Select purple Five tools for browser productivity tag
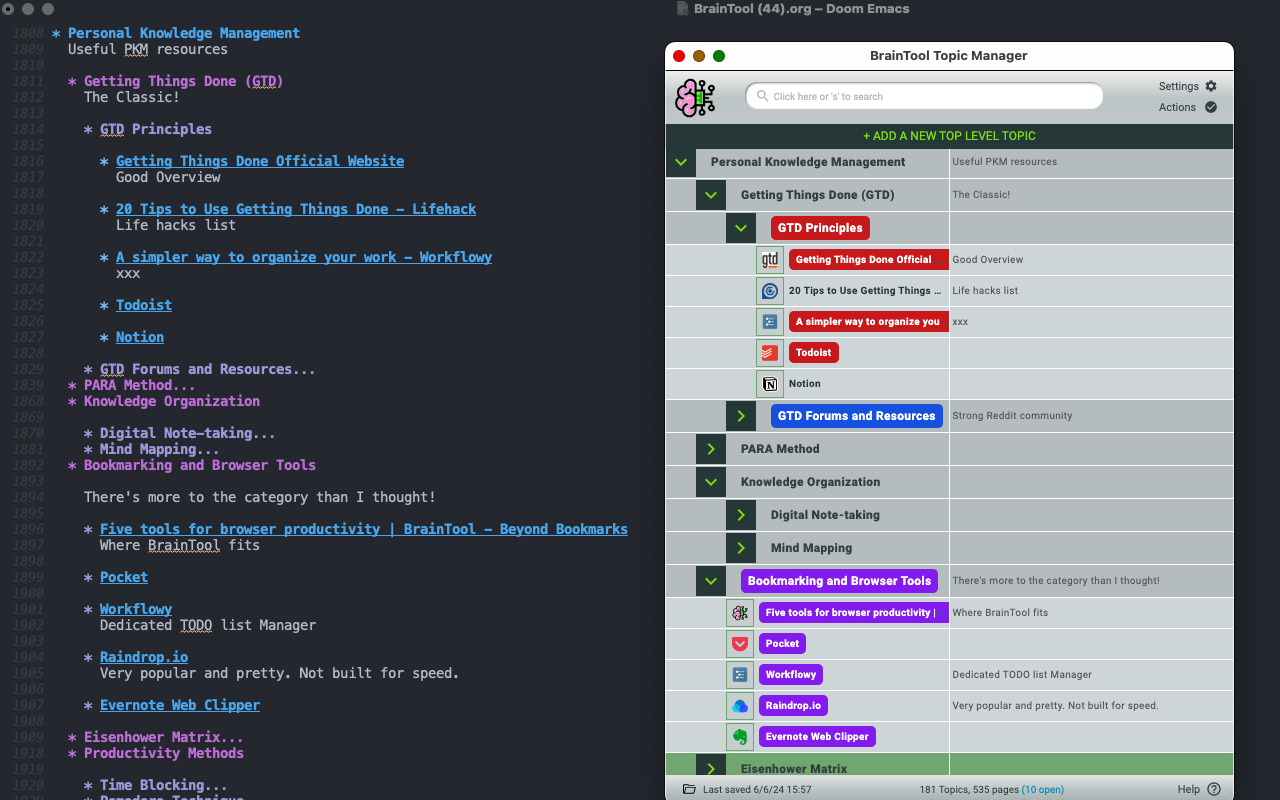1280x800 pixels. pyautogui.click(x=853, y=613)
